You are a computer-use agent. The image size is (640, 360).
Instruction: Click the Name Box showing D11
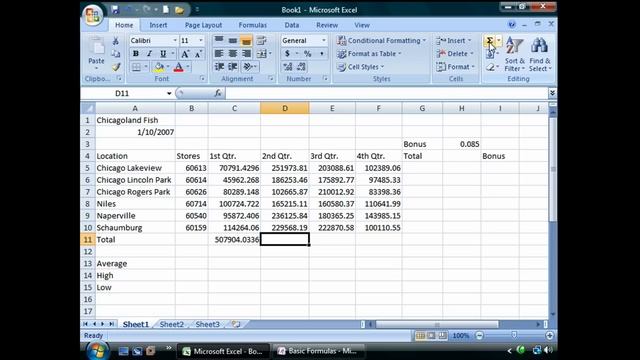(x=123, y=93)
